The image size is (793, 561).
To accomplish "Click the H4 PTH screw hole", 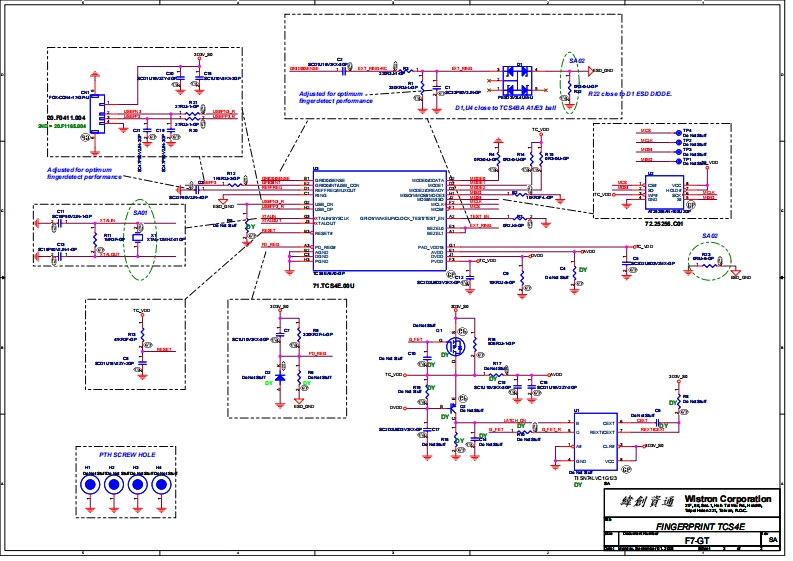I will (x=162, y=485).
